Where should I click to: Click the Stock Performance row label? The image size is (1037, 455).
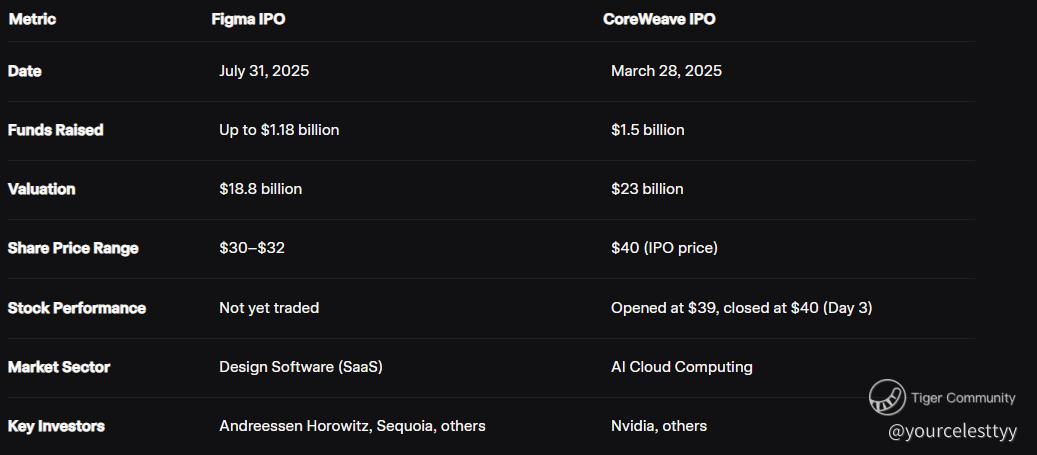77,308
